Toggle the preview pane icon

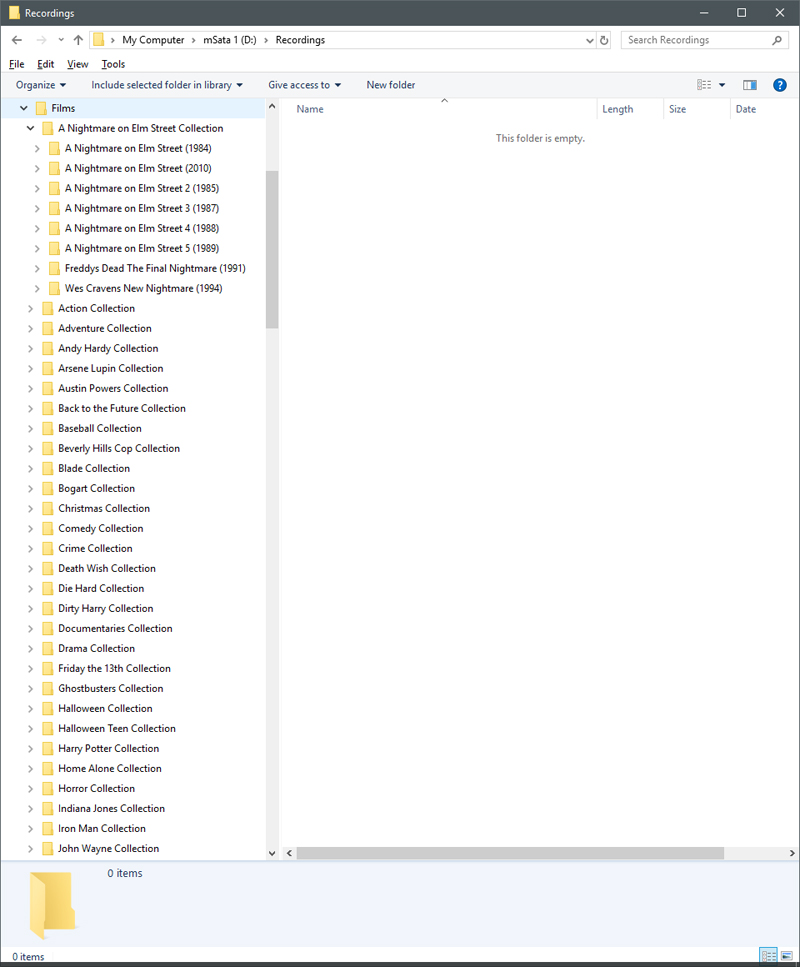pos(749,85)
